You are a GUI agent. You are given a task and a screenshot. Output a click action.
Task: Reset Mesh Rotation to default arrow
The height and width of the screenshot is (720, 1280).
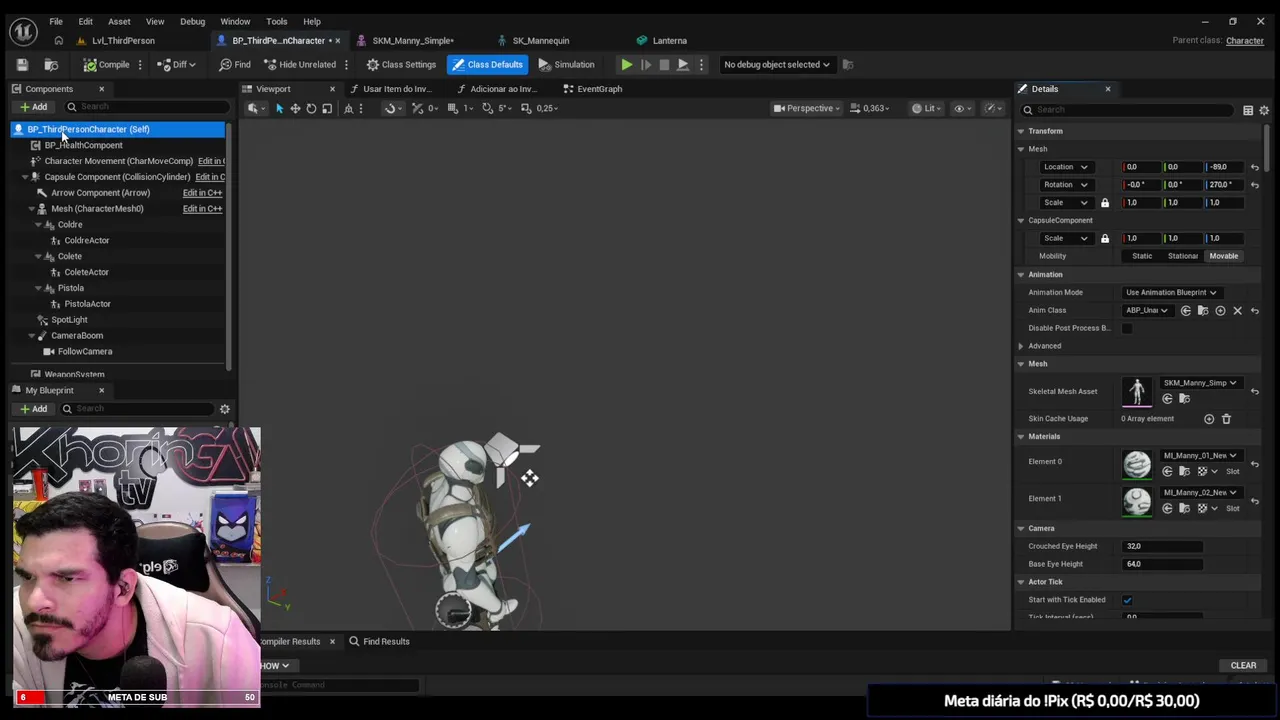[x=1255, y=185]
